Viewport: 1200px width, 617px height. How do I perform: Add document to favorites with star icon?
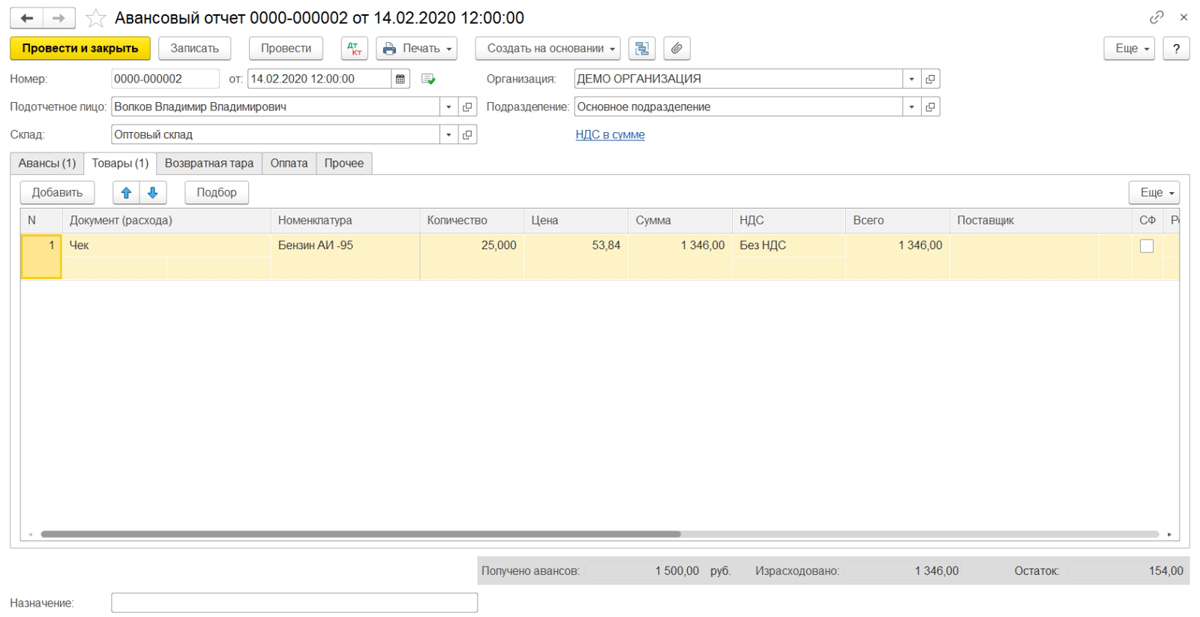click(96, 18)
